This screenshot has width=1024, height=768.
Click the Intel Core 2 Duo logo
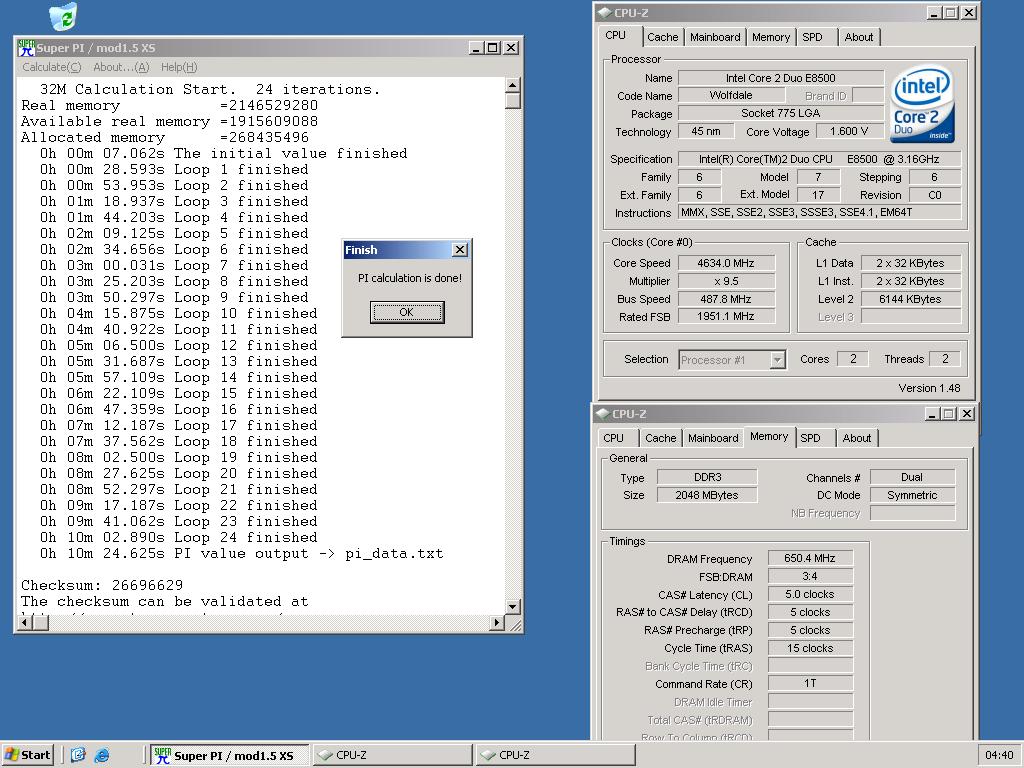(x=921, y=103)
